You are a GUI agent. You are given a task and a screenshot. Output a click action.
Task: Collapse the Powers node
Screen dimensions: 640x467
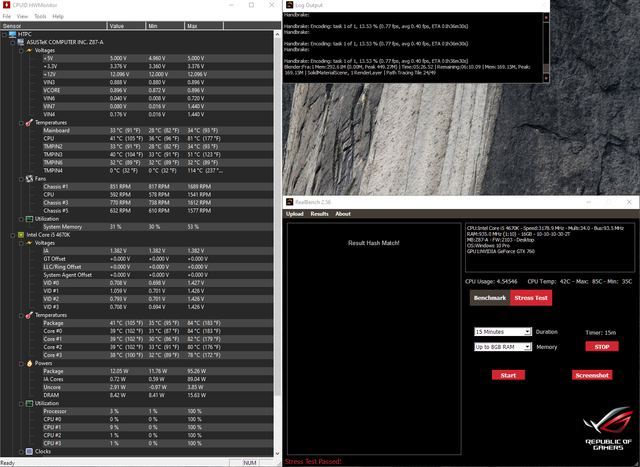pyautogui.click(x=21, y=363)
